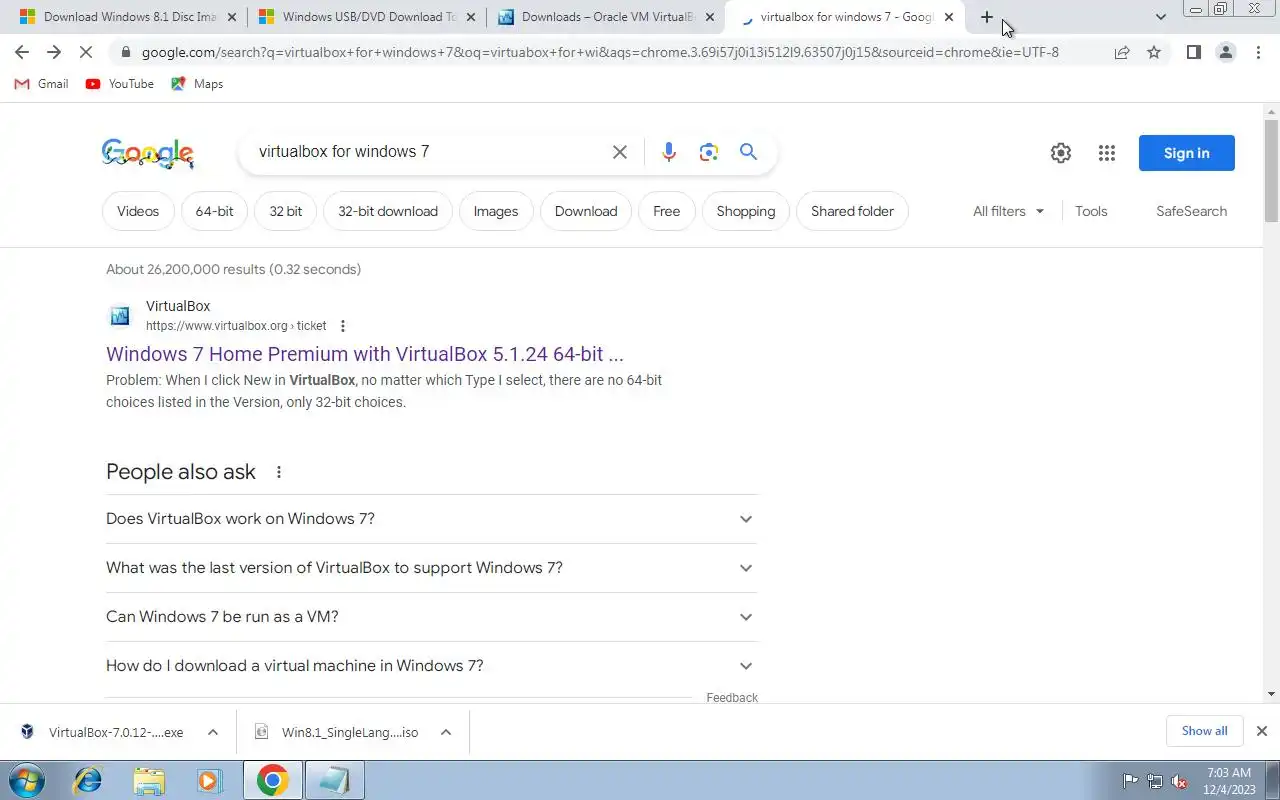Open People also ask options menu
Viewport: 1280px width, 800px height.
279,472
